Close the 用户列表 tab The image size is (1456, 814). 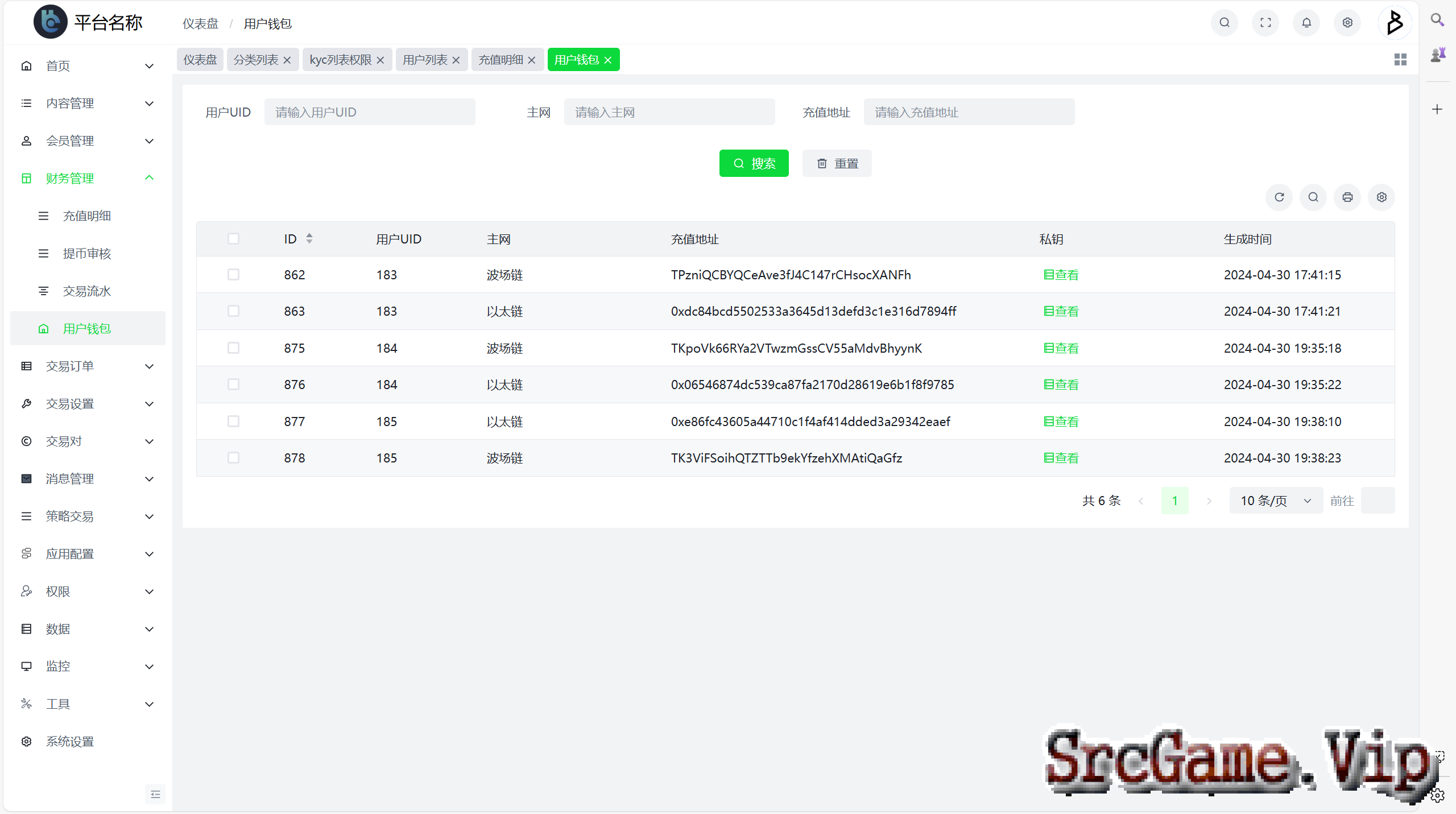(x=456, y=60)
